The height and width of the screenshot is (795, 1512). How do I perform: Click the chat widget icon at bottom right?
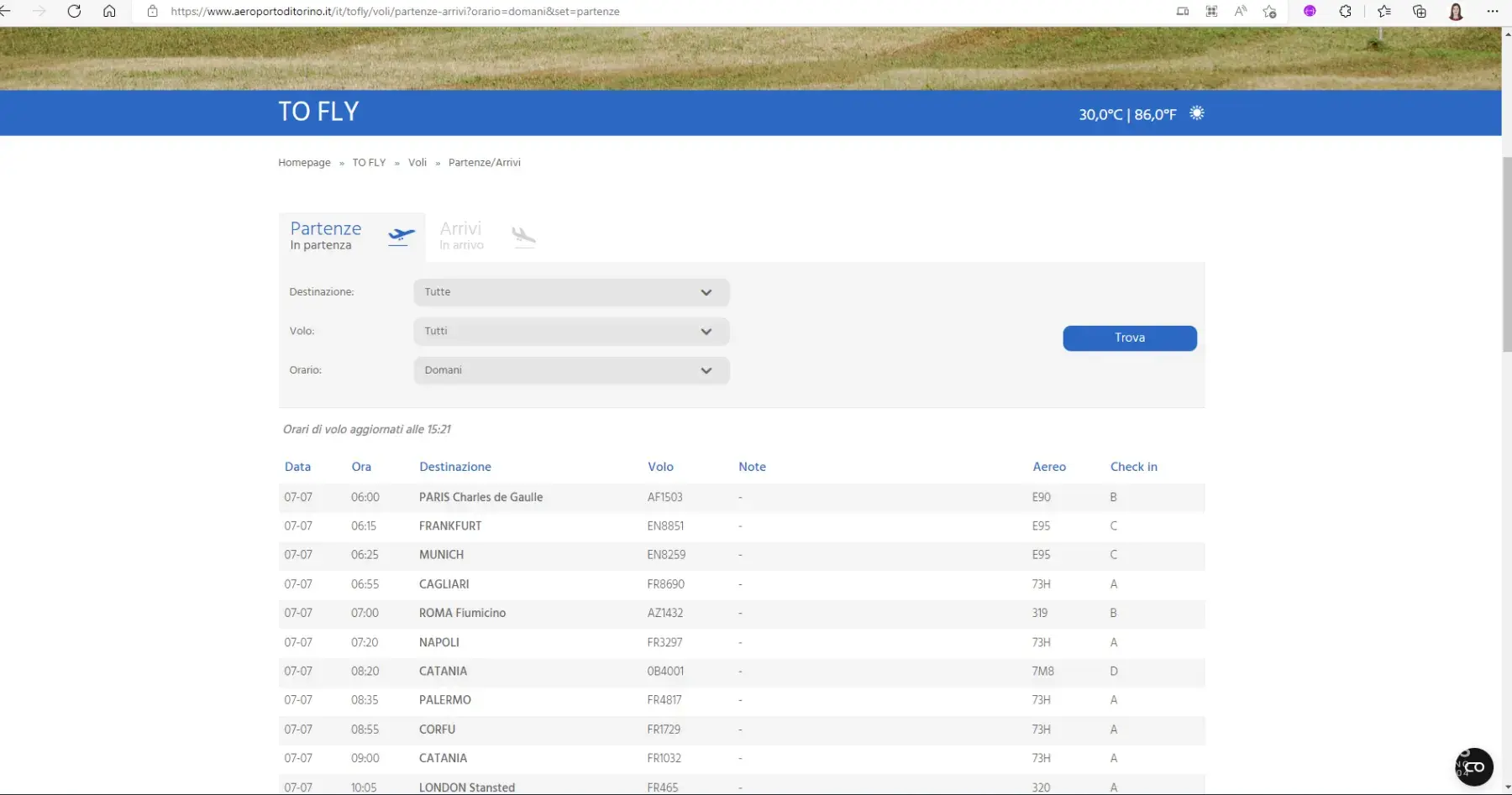[1473, 766]
